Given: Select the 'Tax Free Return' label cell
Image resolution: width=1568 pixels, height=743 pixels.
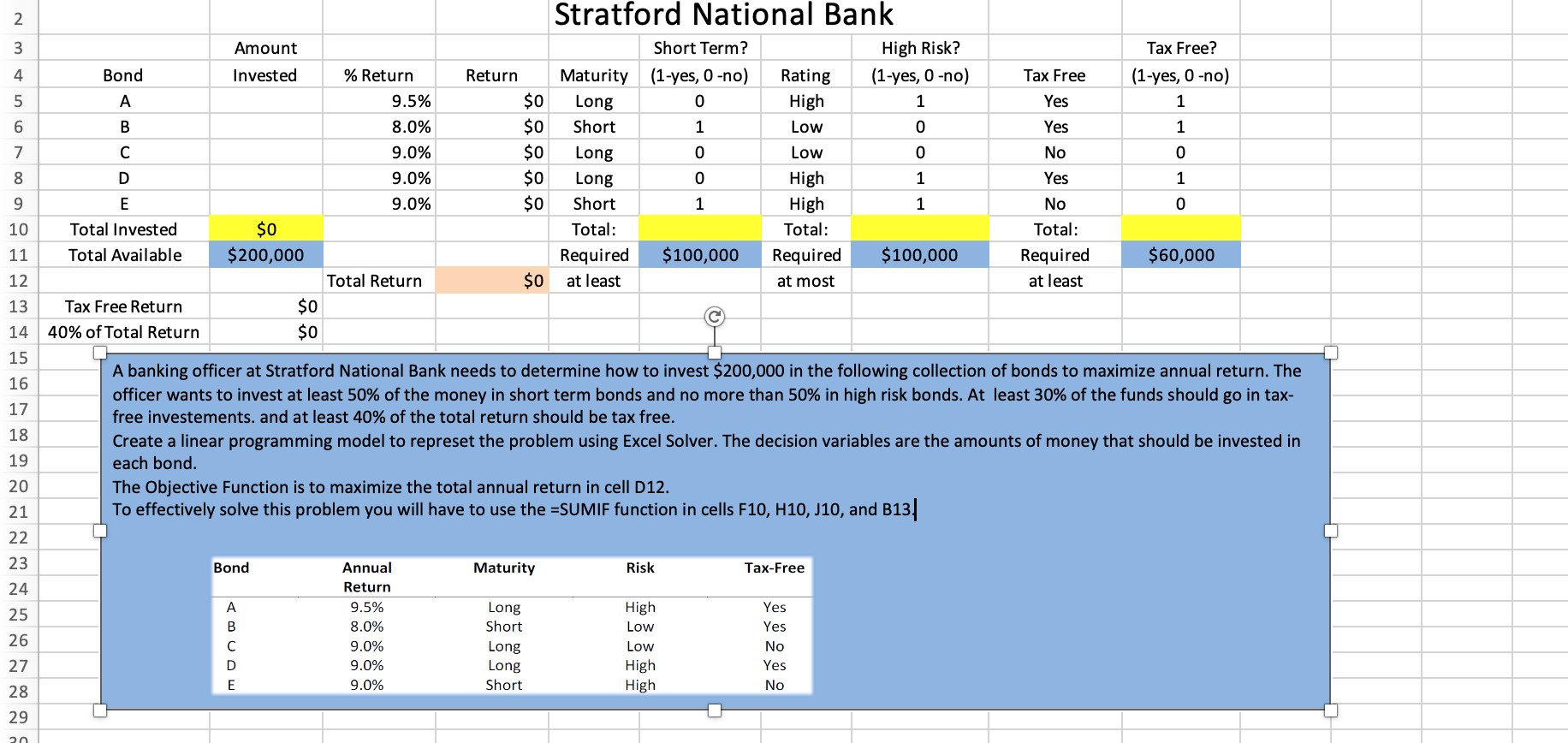Looking at the screenshot, I should 124,306.
